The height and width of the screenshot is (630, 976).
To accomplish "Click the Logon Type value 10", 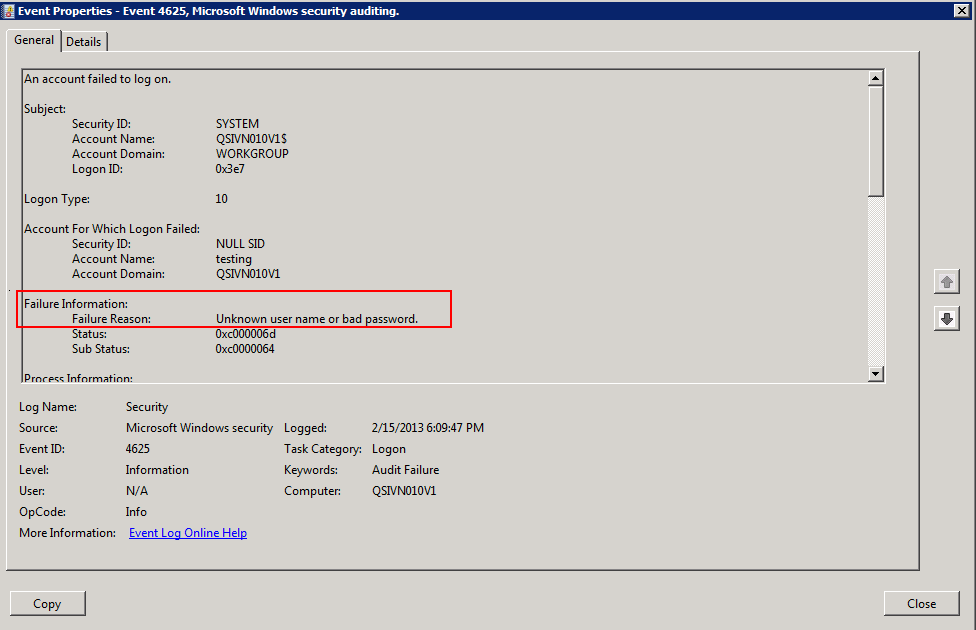I will click(222, 199).
